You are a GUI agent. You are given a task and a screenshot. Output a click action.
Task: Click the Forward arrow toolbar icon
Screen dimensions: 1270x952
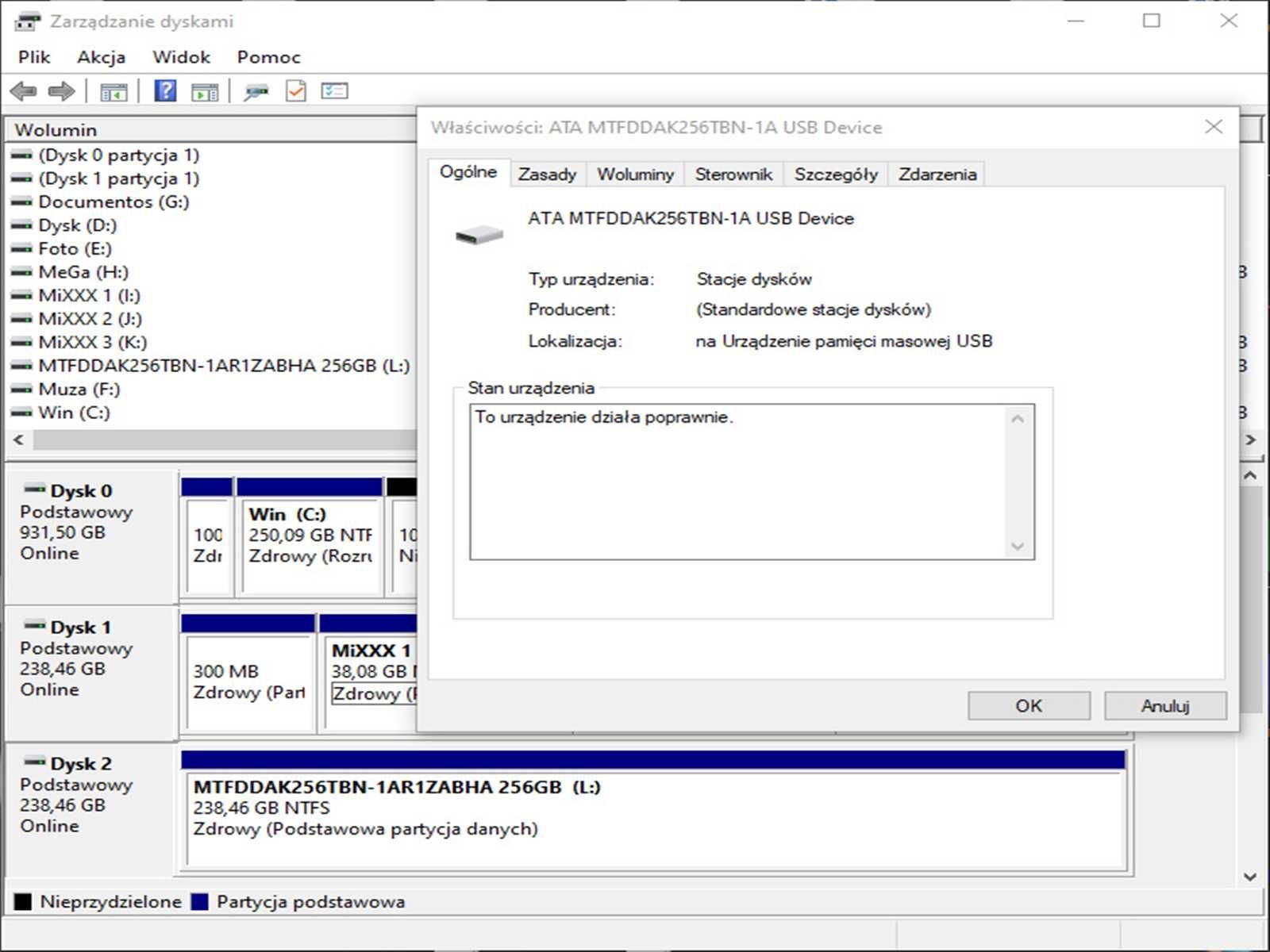61,91
